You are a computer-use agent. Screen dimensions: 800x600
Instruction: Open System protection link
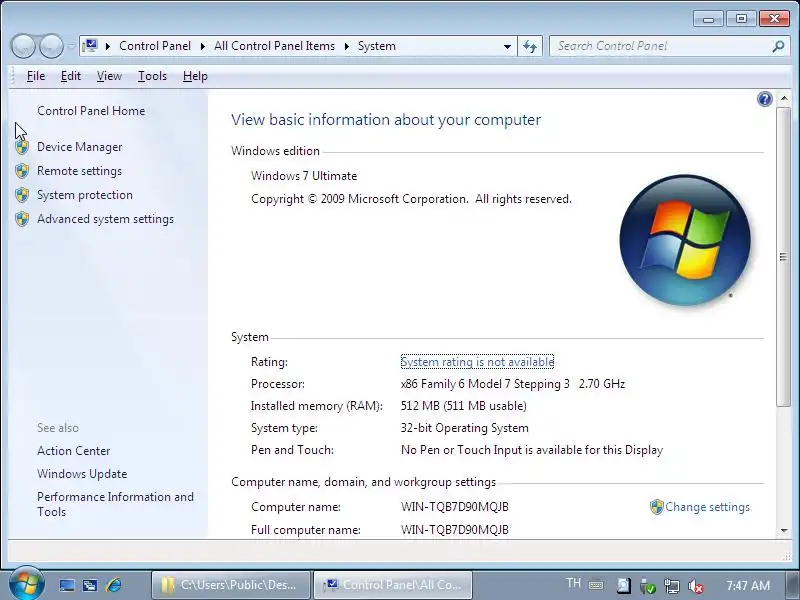pyautogui.click(x=85, y=195)
